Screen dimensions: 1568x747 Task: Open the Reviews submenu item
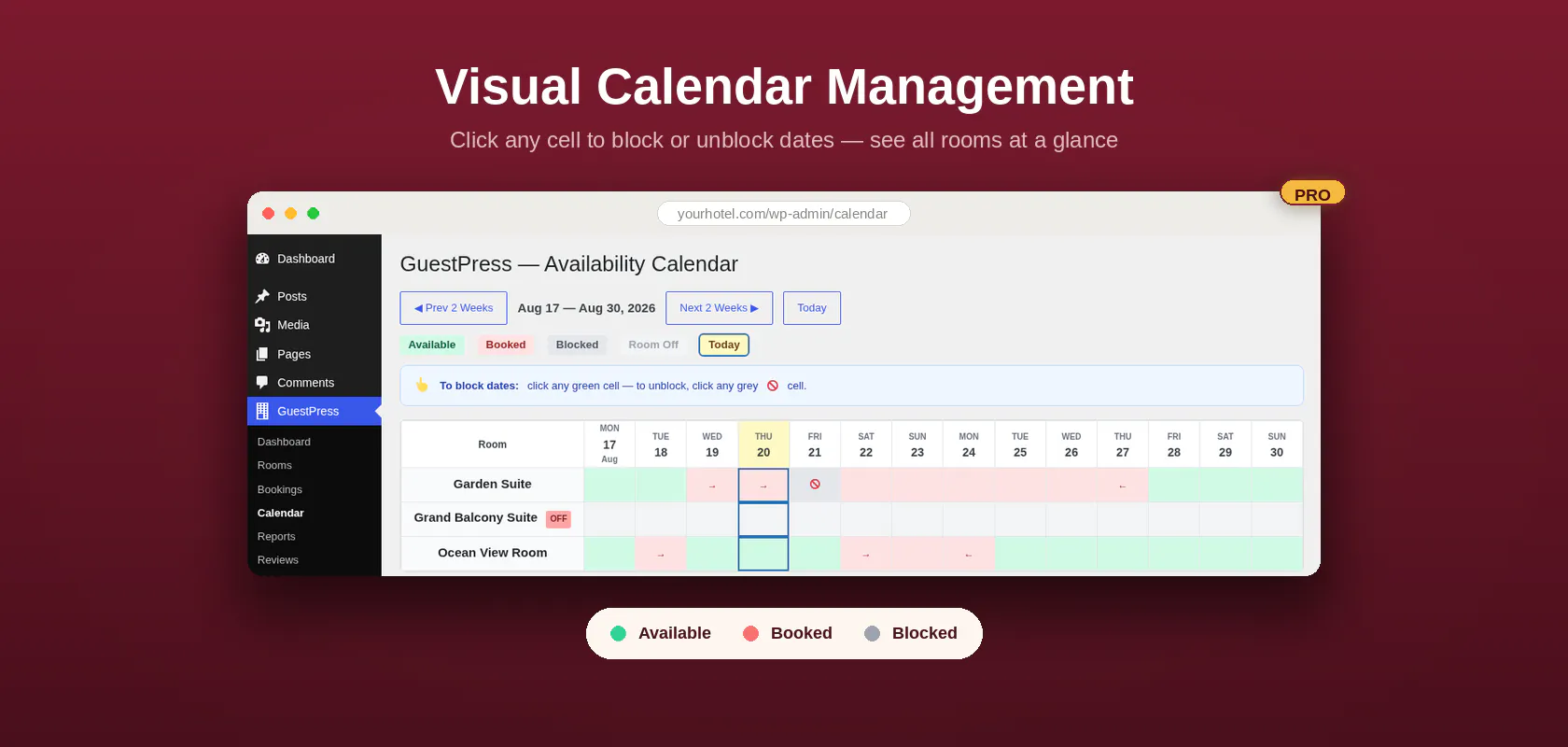[278, 560]
